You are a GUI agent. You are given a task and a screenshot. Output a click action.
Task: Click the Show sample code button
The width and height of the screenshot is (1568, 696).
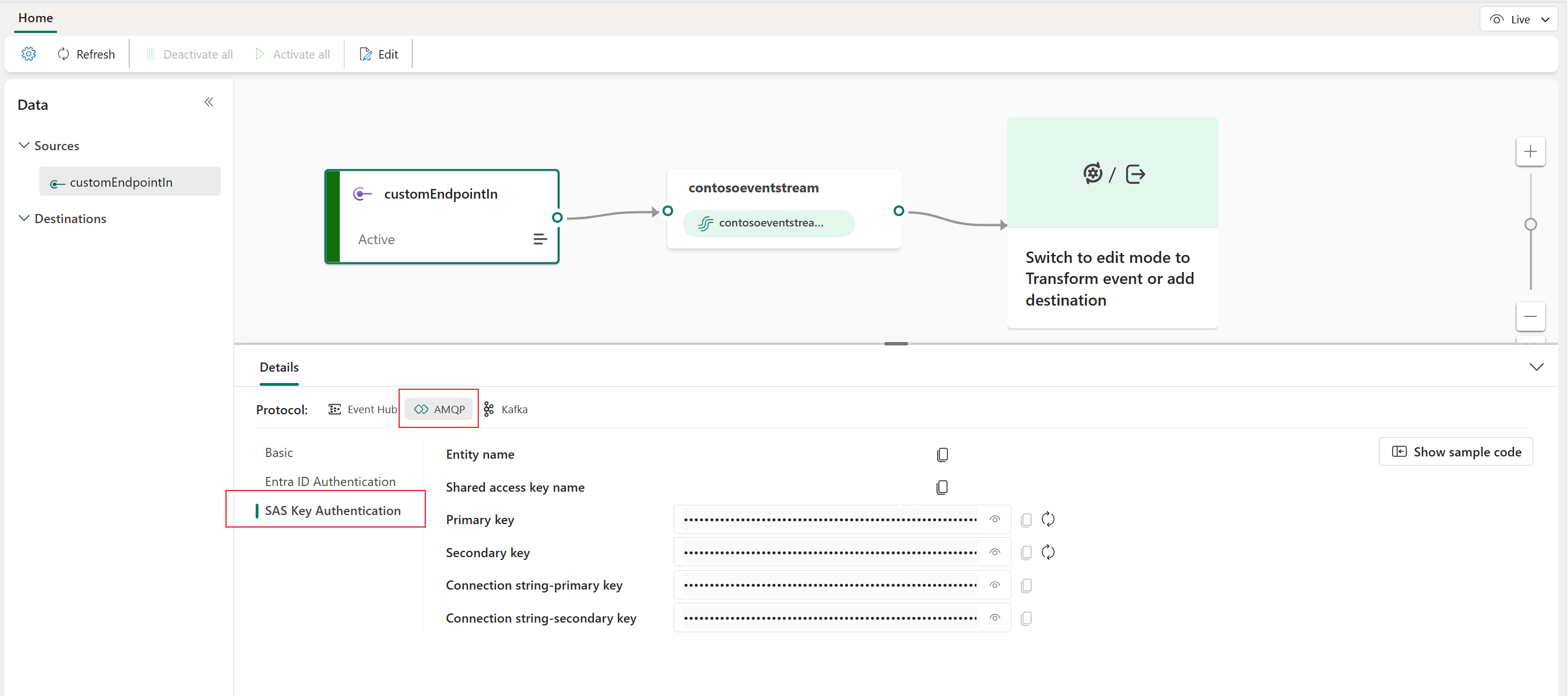[1455, 451]
